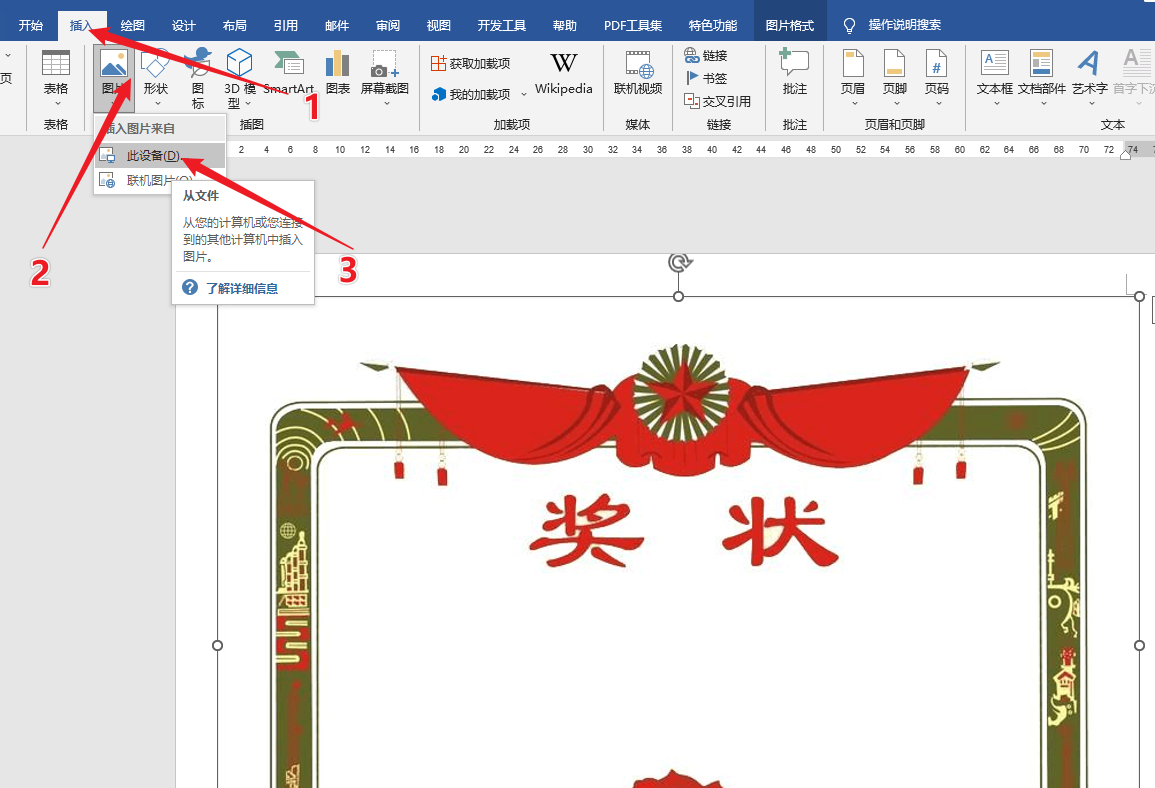Click the top-center resize handle of image
The height and width of the screenshot is (788, 1155).
tap(678, 296)
